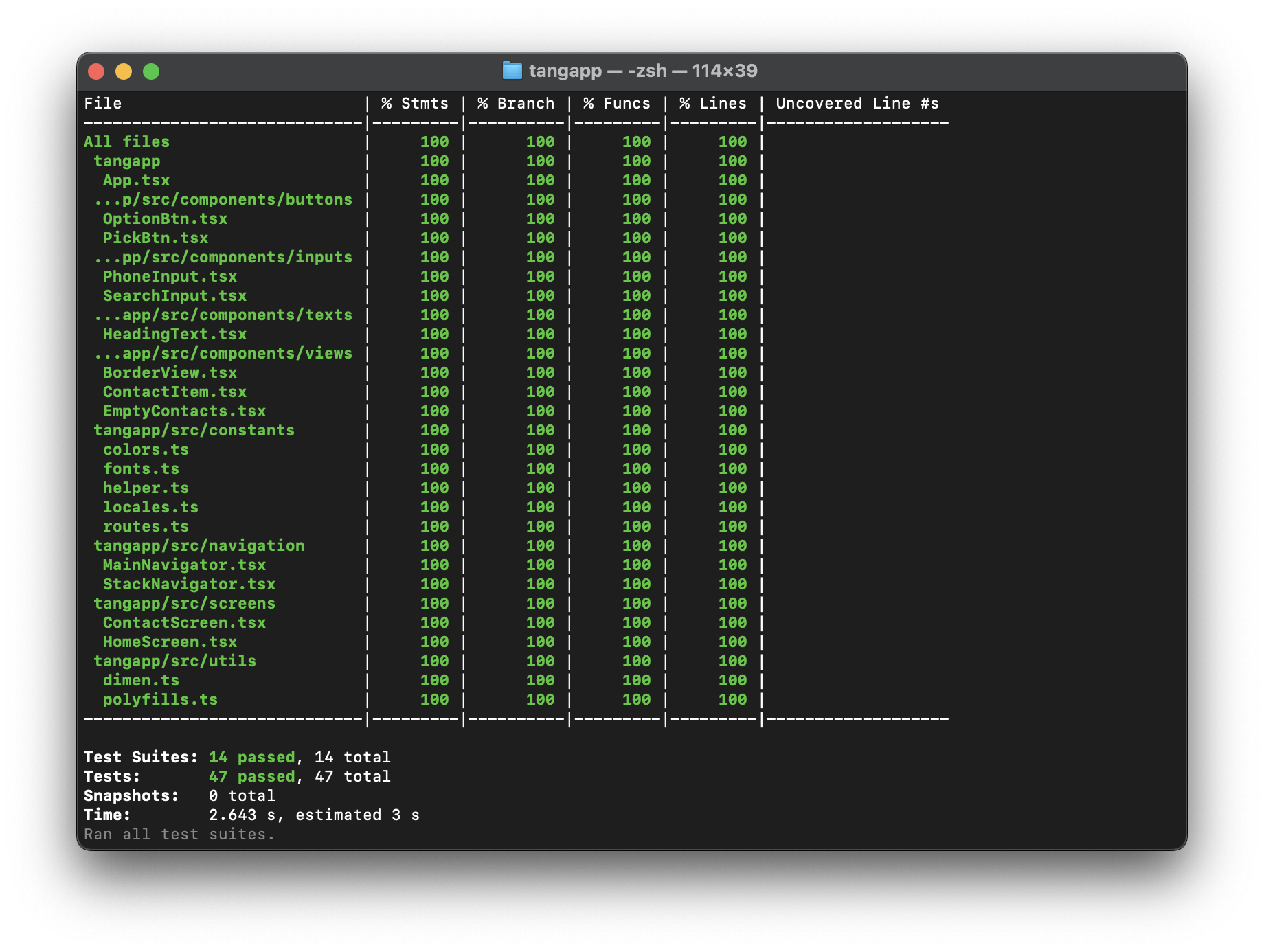Click '% Funcs' value 100 for helper.ts
This screenshot has width=1264, height=952.
(x=636, y=488)
